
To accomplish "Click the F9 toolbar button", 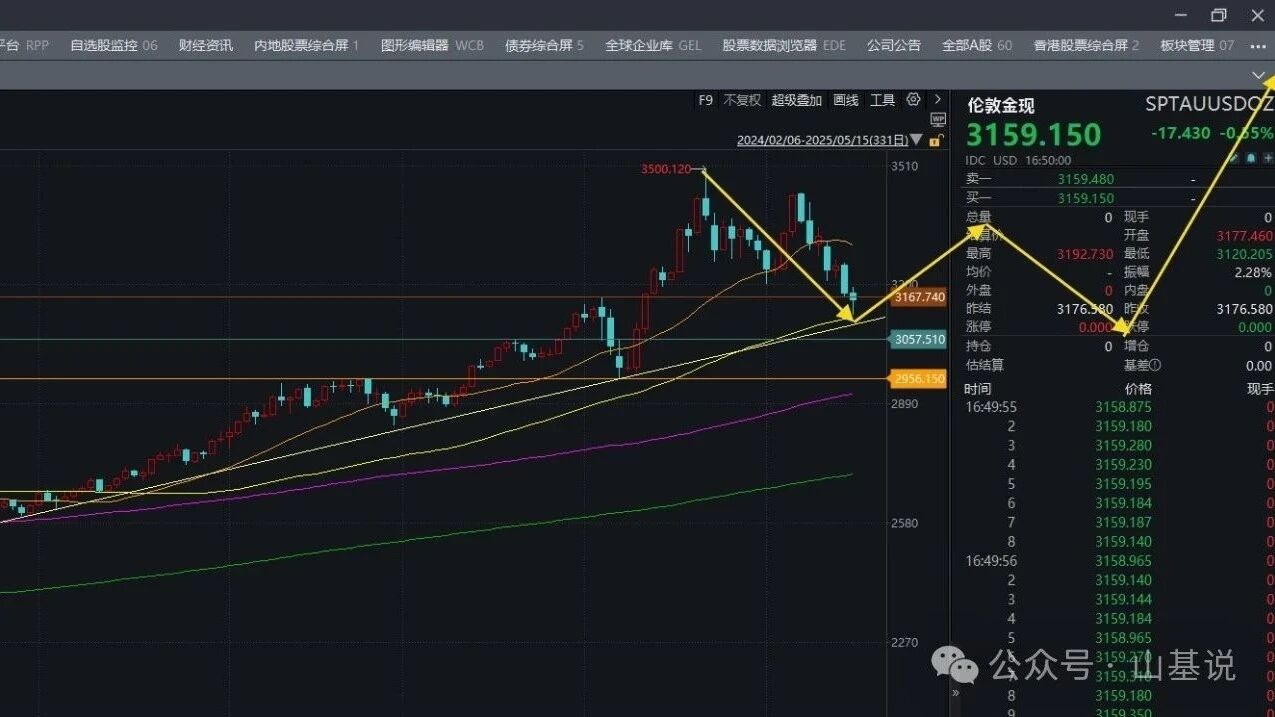I will click(706, 100).
